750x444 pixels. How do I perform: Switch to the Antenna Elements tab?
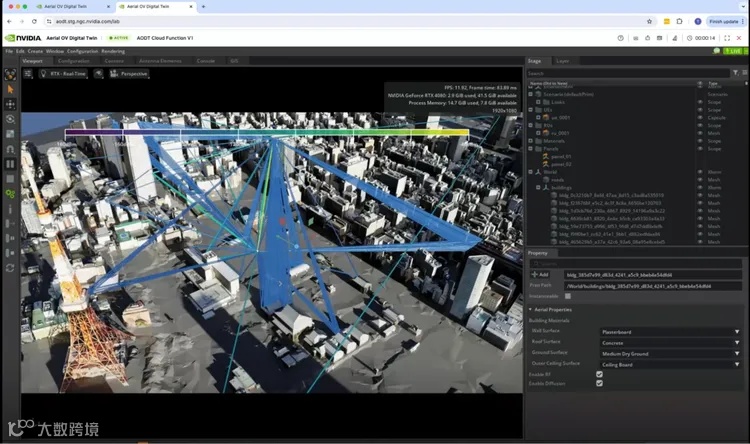160,61
